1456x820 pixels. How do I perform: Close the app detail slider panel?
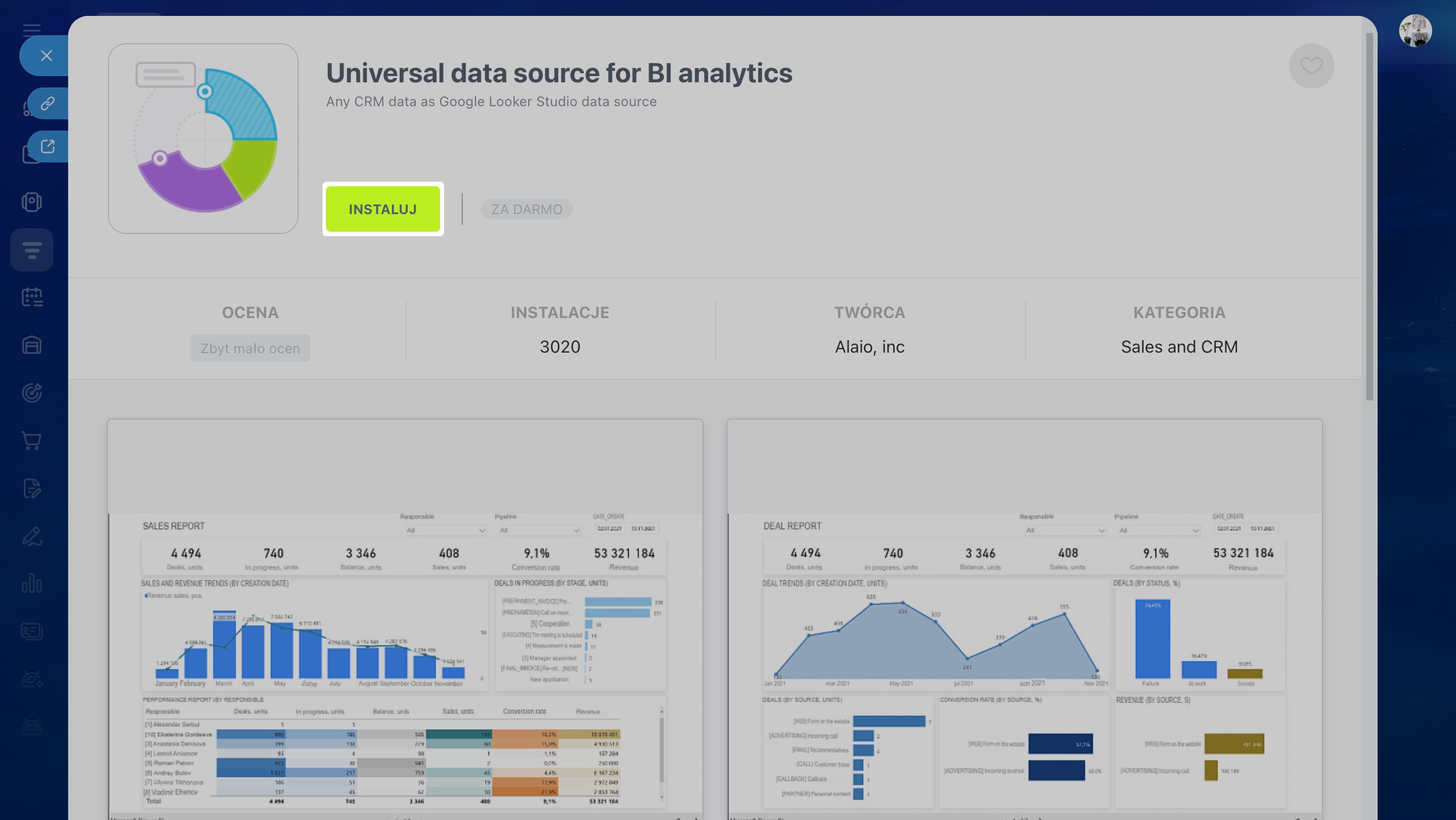[47, 56]
